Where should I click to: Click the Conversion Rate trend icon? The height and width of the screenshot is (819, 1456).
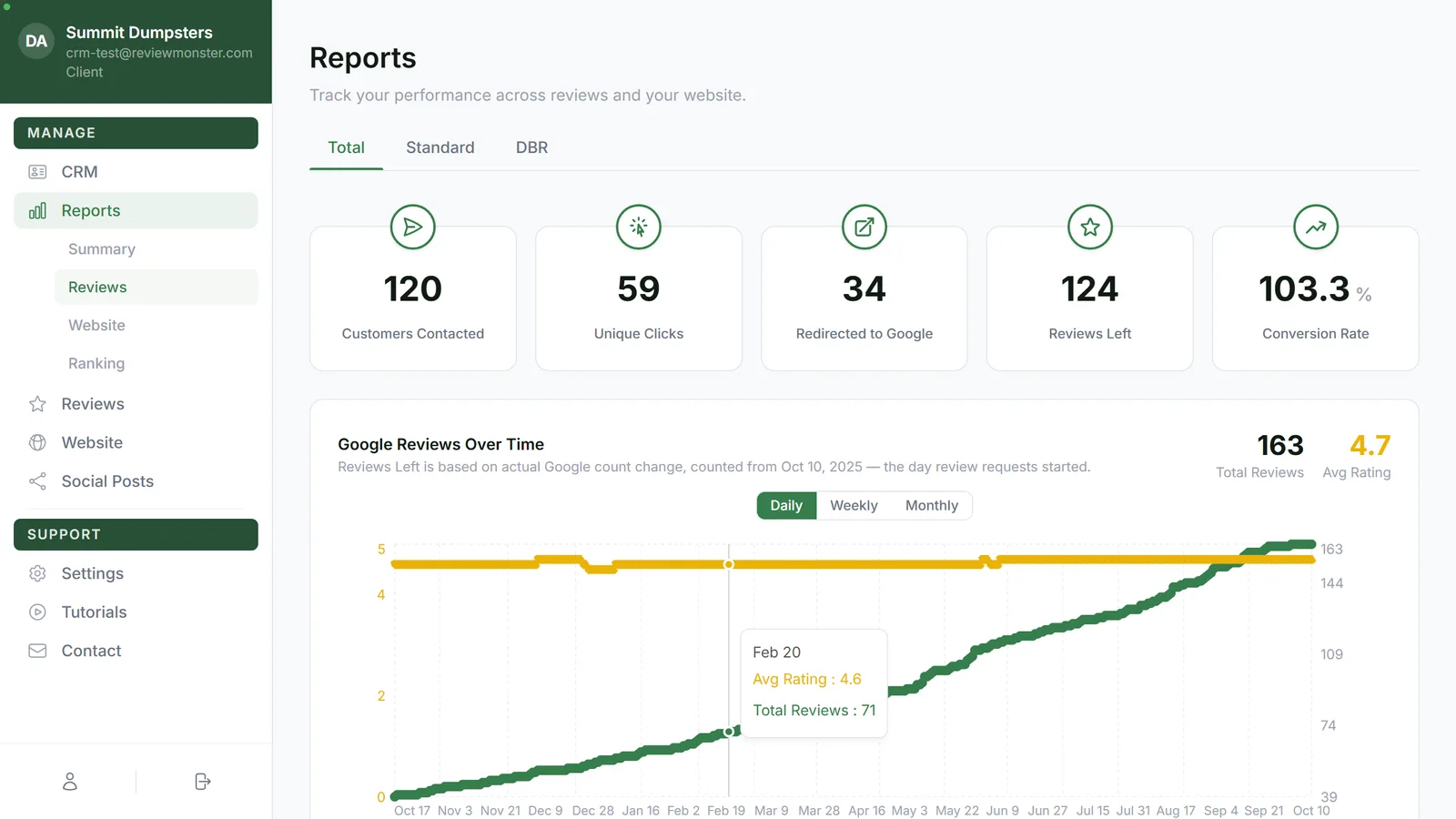1316,227
